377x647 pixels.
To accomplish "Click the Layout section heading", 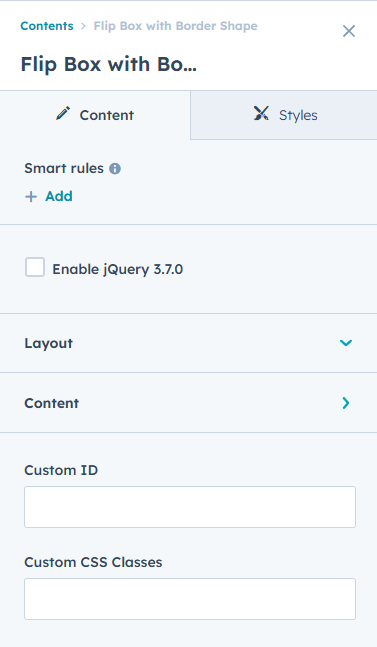I will point(49,343).
